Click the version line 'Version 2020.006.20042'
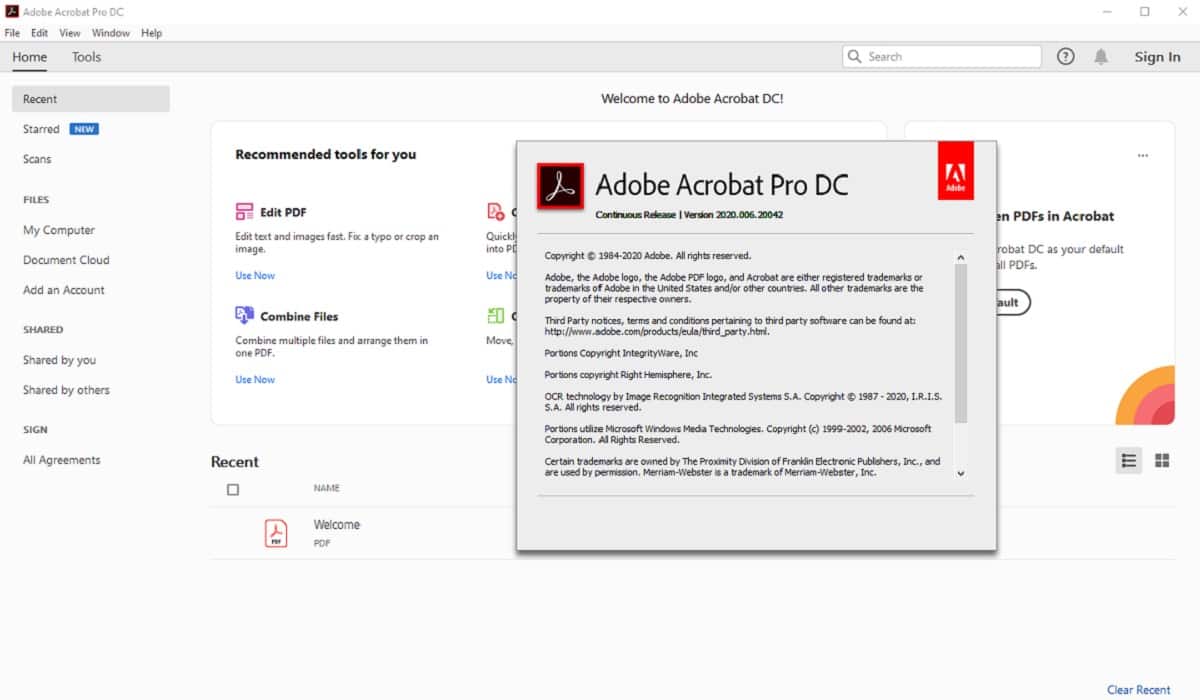 pos(734,215)
